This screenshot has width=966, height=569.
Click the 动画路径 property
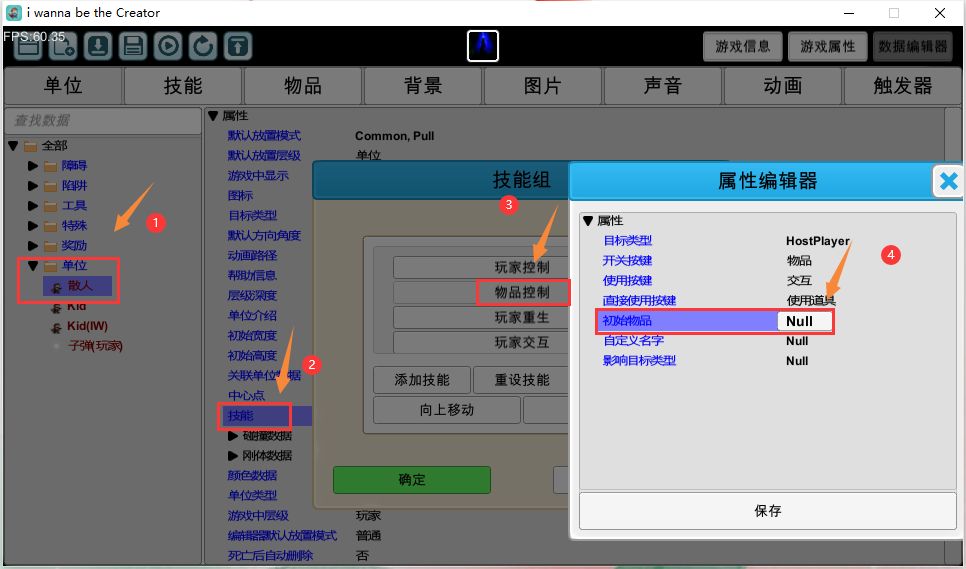point(252,256)
